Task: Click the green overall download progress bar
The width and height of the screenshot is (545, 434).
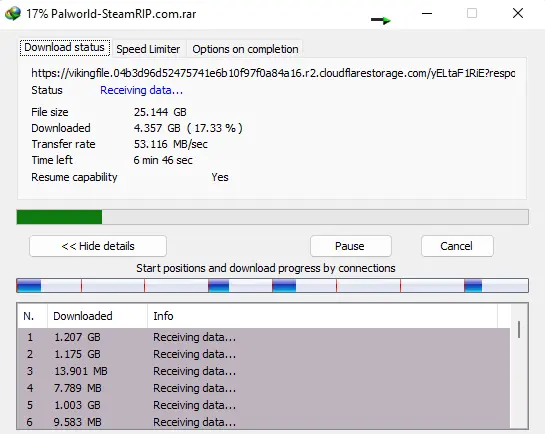Action: 272,217
